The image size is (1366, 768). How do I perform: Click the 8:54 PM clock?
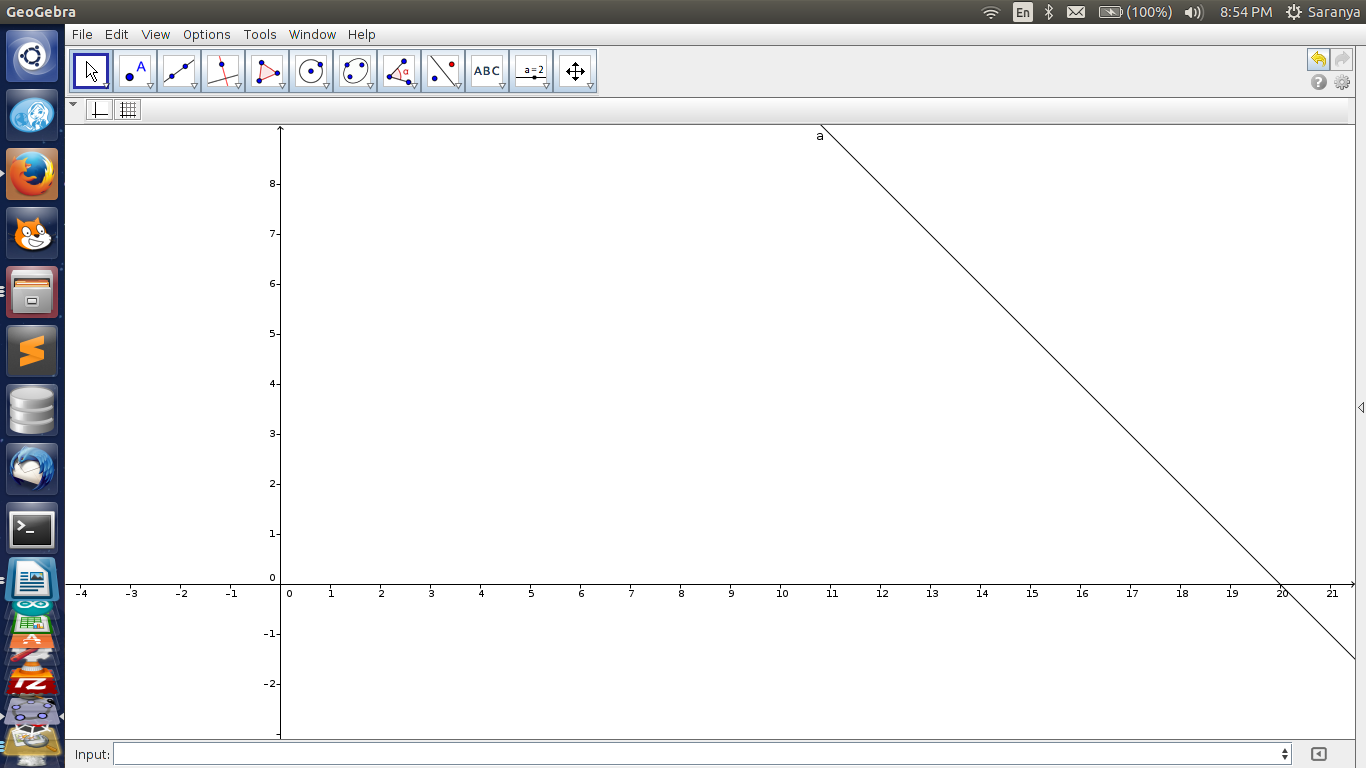click(1246, 12)
